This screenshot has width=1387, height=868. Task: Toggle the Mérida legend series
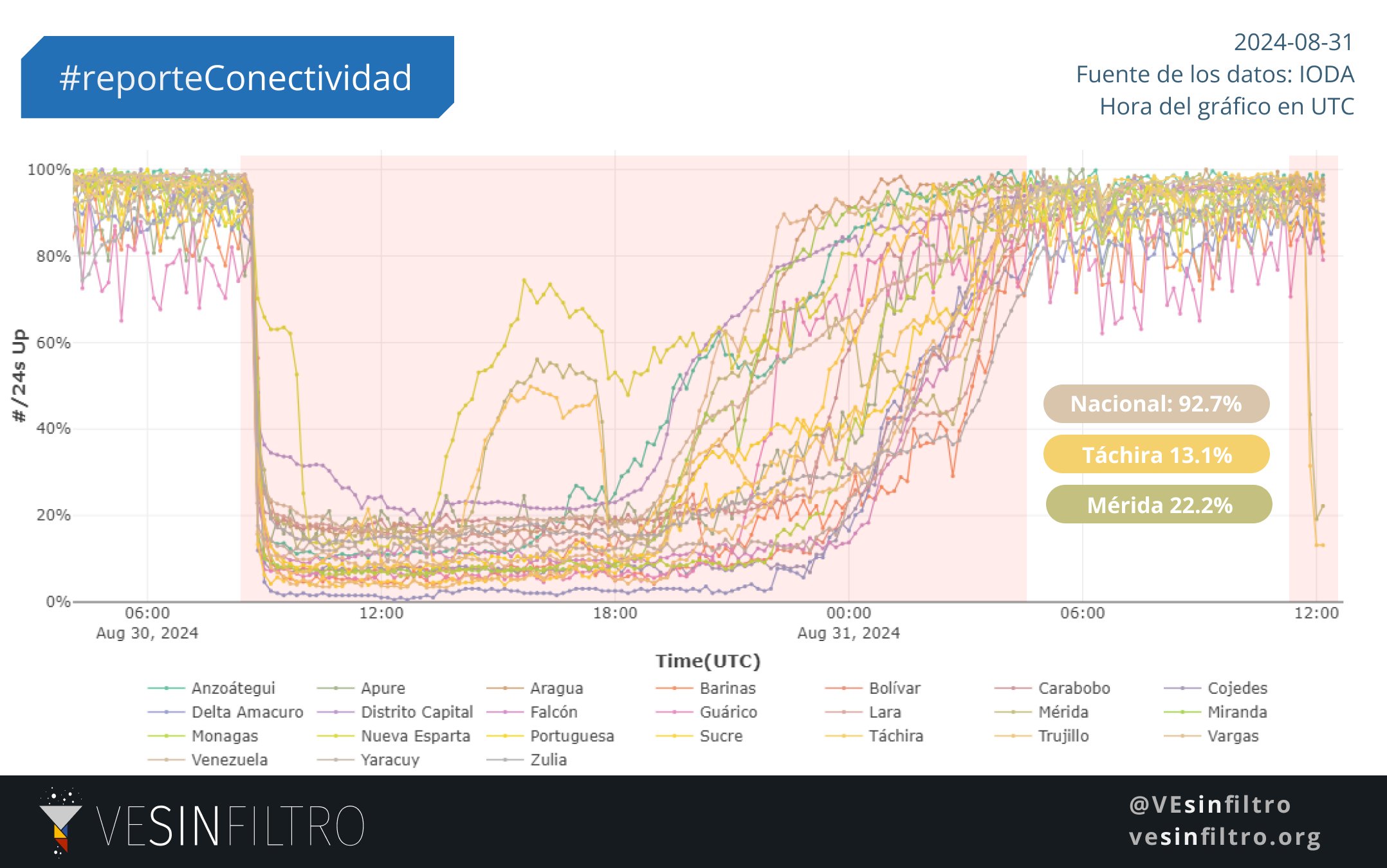pyautogui.click(x=1063, y=712)
